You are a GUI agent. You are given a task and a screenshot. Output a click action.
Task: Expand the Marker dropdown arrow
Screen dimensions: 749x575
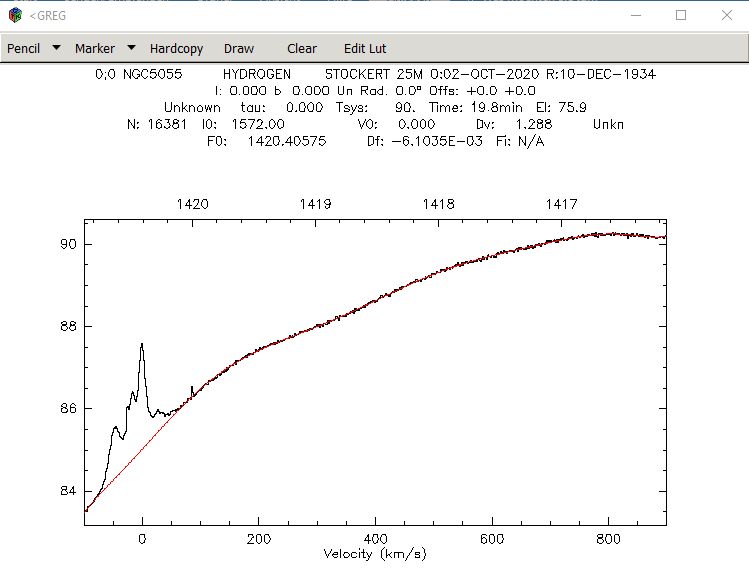tap(131, 48)
